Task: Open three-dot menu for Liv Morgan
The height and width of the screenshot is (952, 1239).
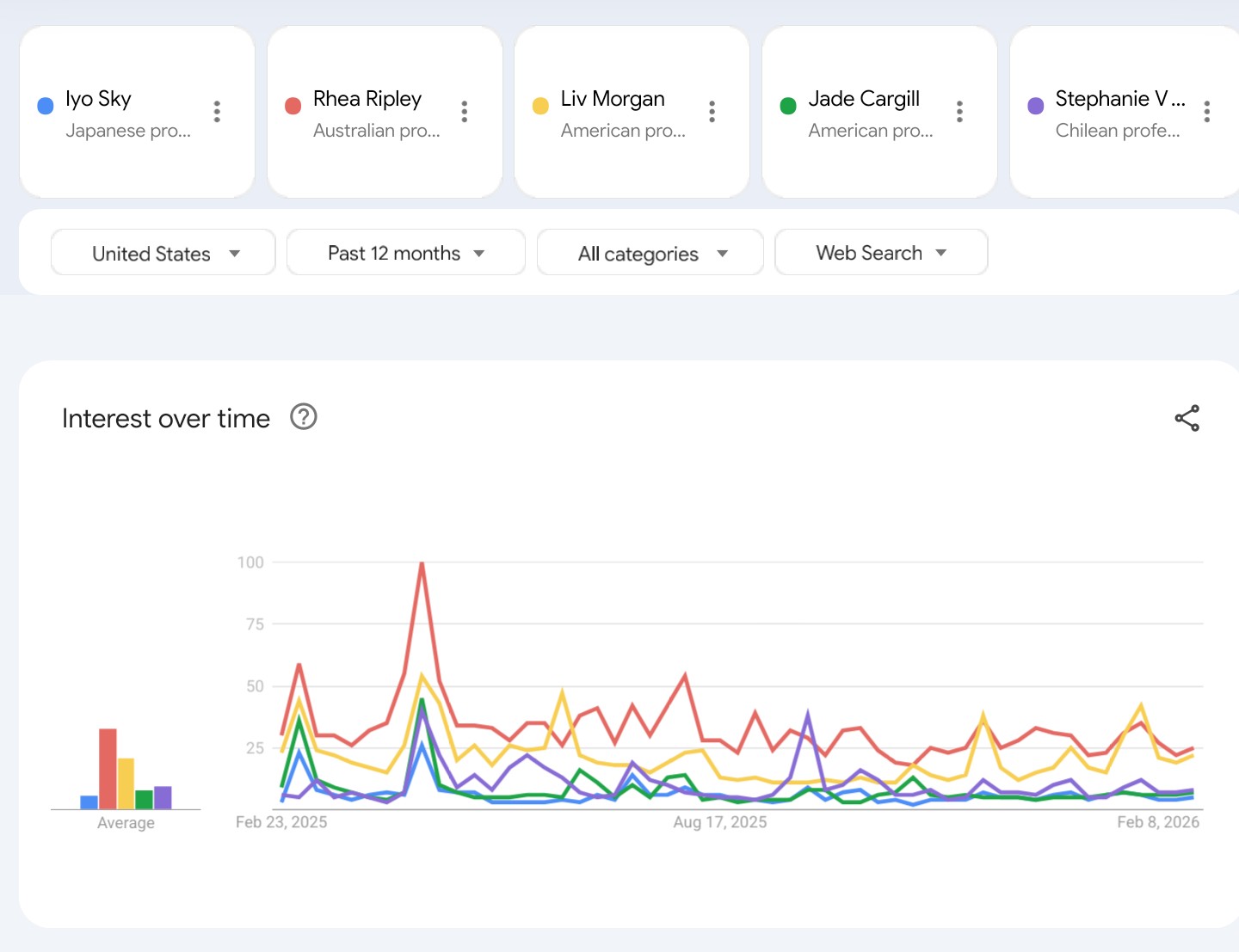Action: 712,111
